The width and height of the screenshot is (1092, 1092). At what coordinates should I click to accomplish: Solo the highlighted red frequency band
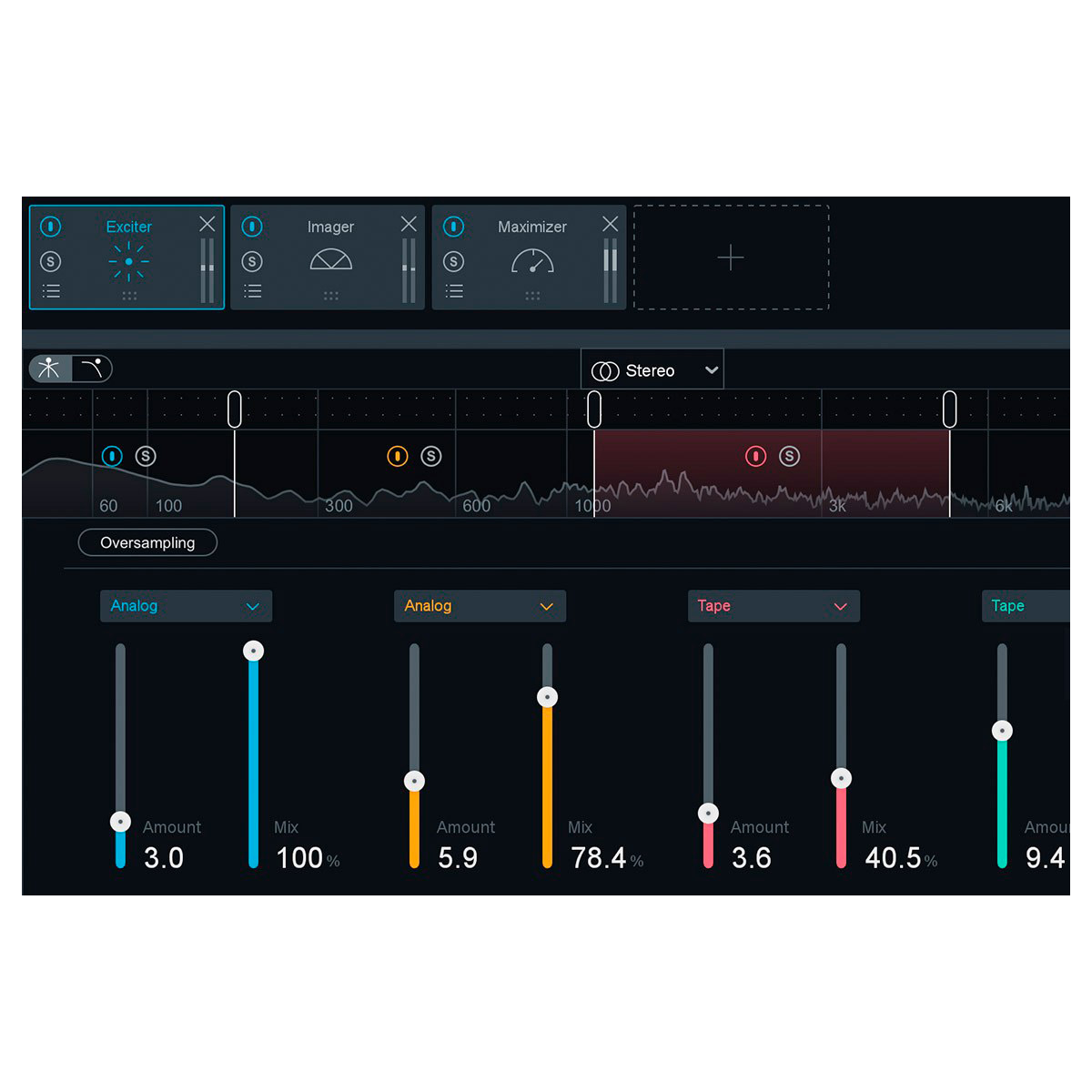[790, 456]
